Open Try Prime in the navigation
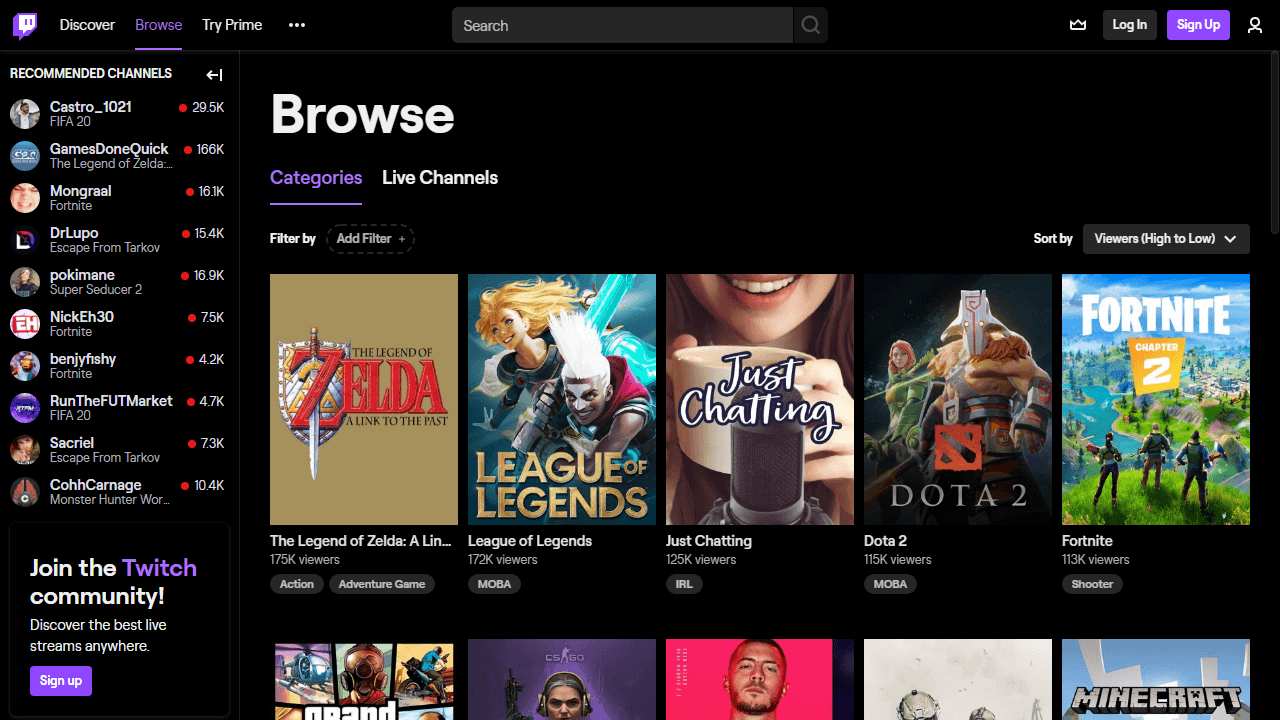 tap(232, 25)
